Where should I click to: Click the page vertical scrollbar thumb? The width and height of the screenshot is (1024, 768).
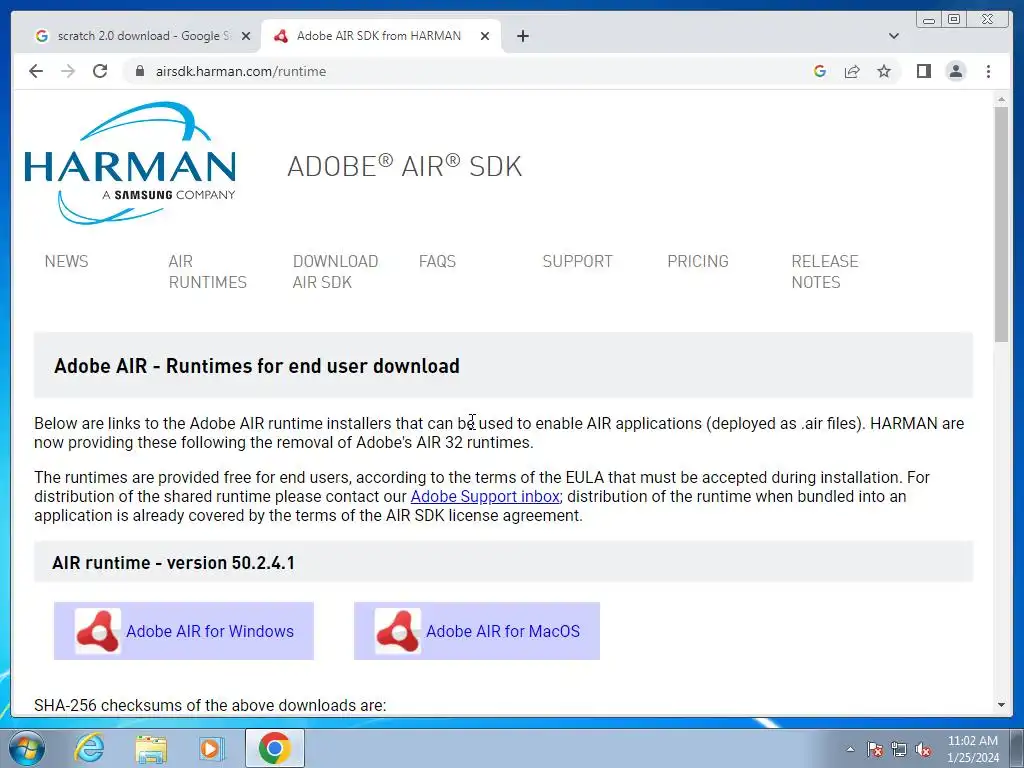coord(1001,224)
